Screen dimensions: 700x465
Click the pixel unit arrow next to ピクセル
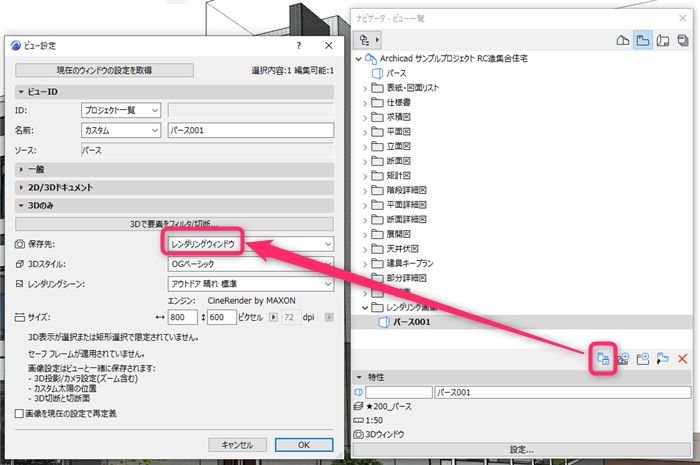[274, 317]
